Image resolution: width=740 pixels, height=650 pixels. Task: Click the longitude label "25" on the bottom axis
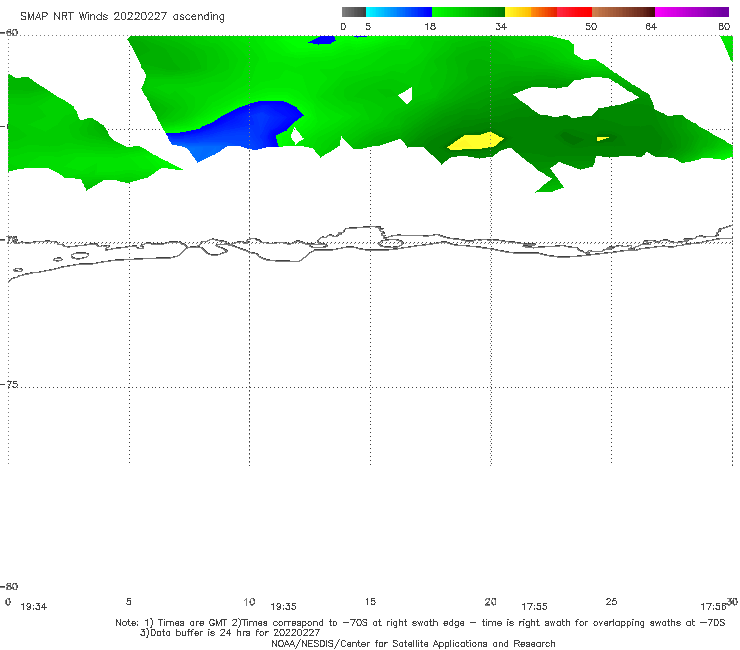tap(611, 601)
